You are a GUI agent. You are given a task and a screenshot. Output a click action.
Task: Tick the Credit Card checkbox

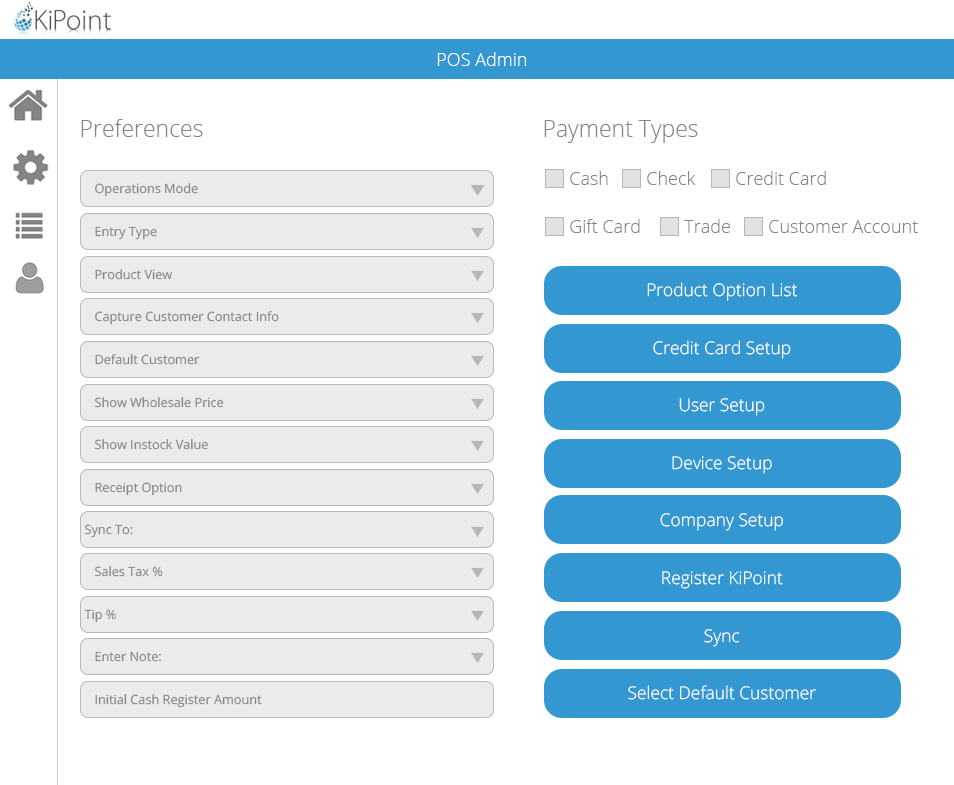pos(720,178)
